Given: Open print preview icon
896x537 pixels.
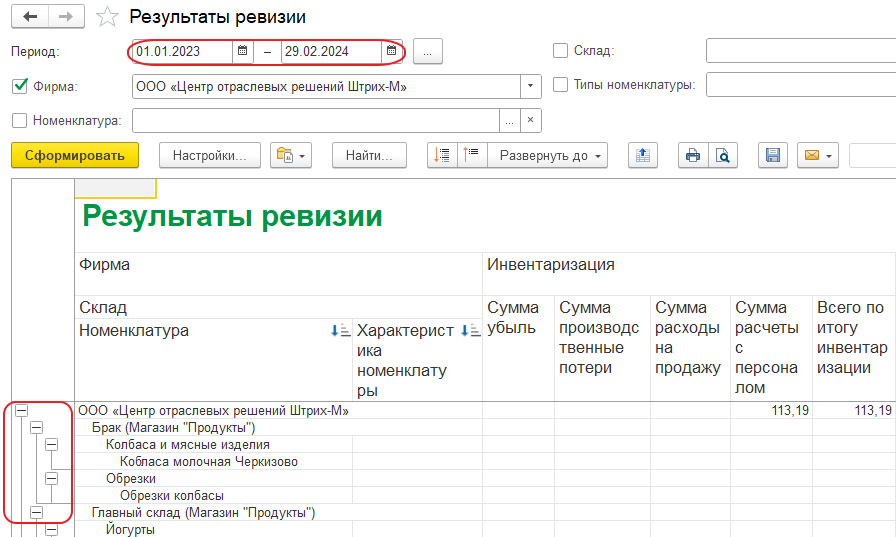Looking at the screenshot, I should (x=723, y=155).
